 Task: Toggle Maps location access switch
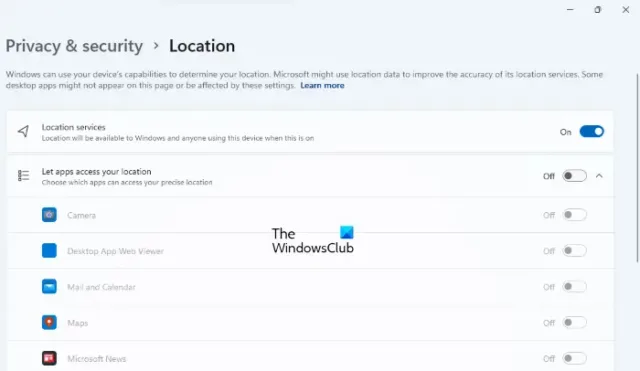click(x=574, y=322)
